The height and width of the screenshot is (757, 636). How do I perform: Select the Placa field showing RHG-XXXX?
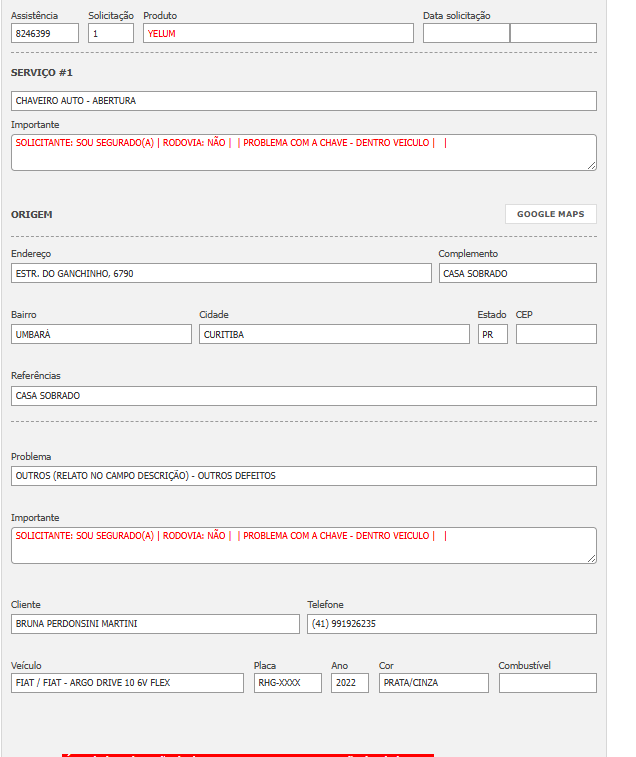tap(287, 683)
